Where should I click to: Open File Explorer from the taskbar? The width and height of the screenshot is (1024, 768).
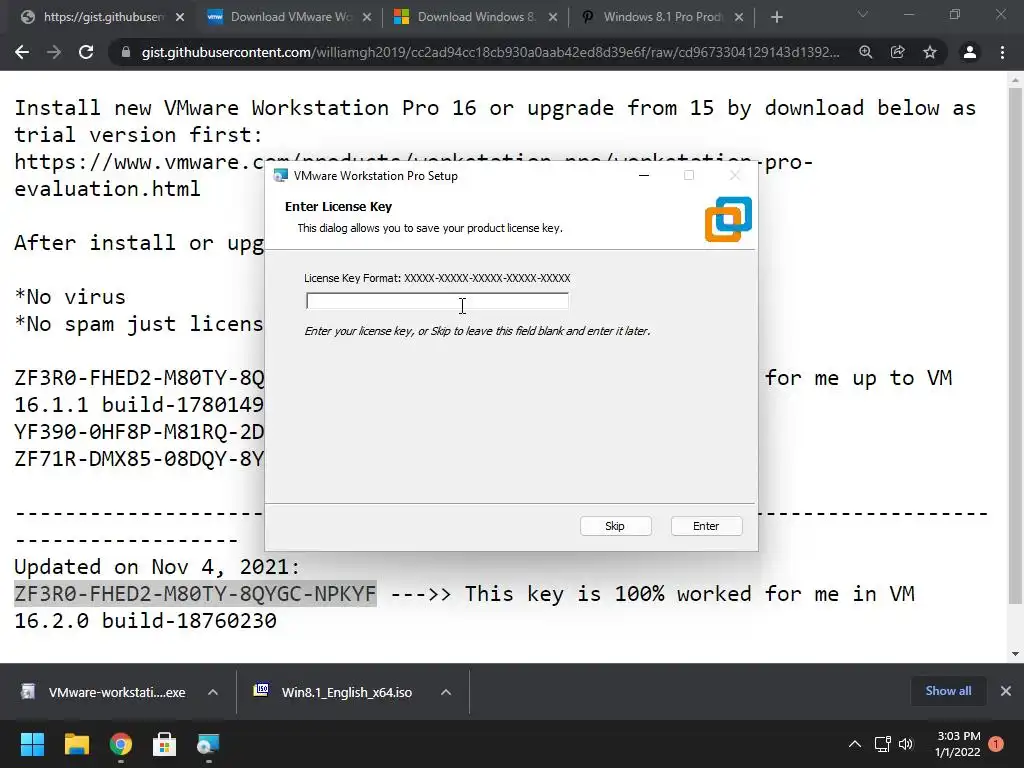point(76,744)
